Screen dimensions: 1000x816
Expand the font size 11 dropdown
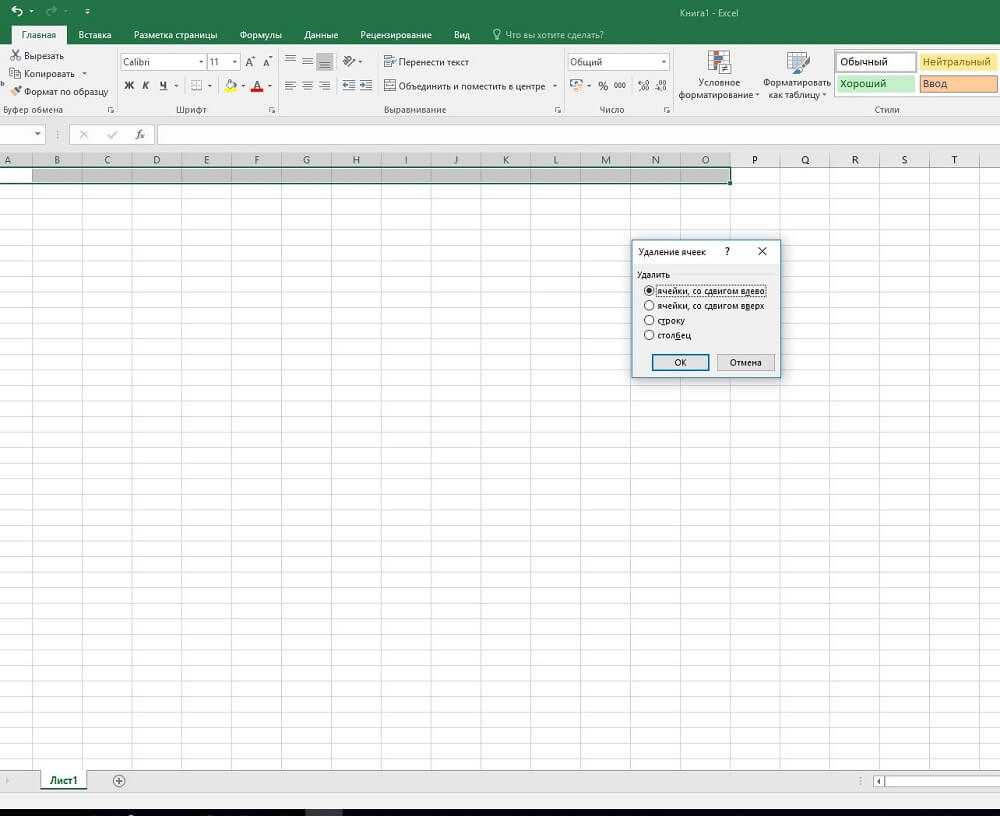coord(235,62)
